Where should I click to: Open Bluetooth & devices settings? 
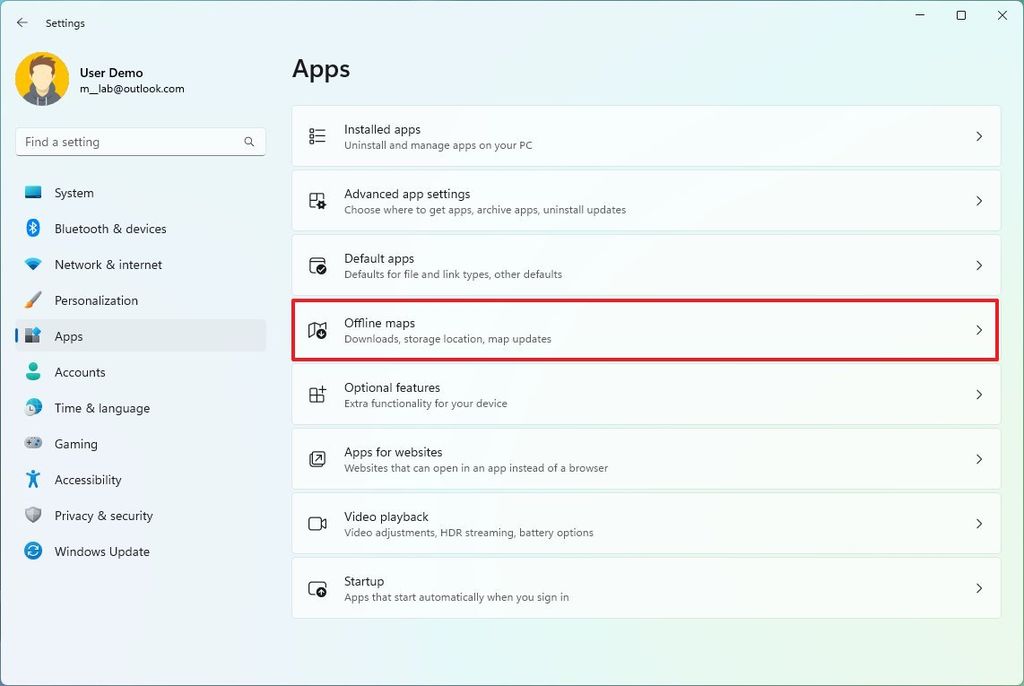[33, 228]
